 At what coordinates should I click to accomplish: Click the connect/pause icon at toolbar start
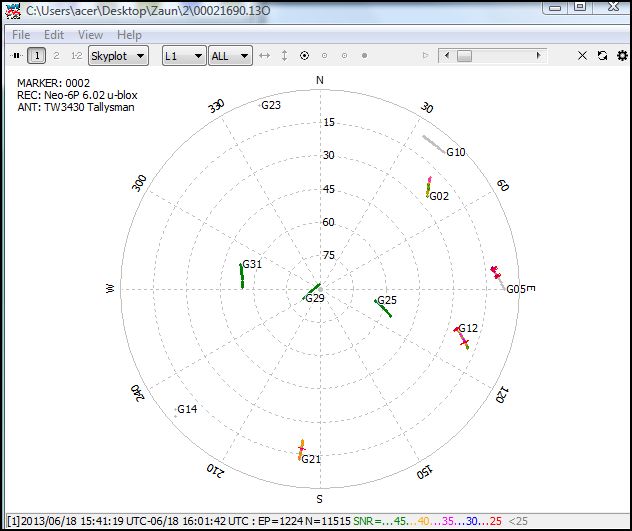click(x=15, y=56)
